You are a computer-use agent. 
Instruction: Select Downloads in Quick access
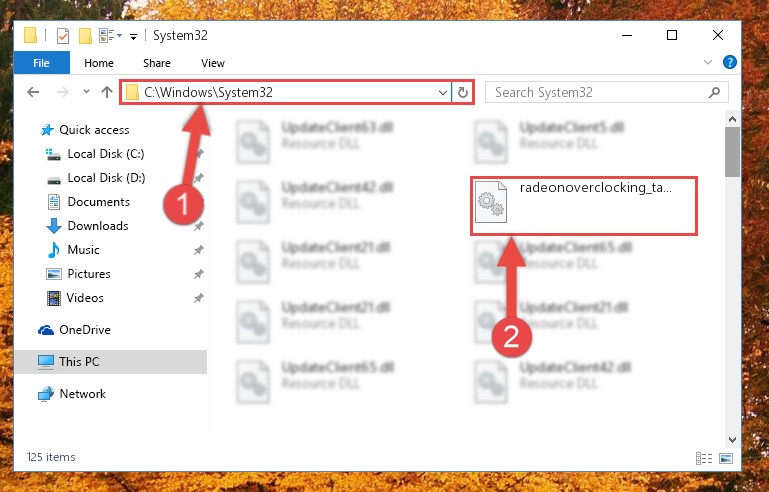(98, 226)
